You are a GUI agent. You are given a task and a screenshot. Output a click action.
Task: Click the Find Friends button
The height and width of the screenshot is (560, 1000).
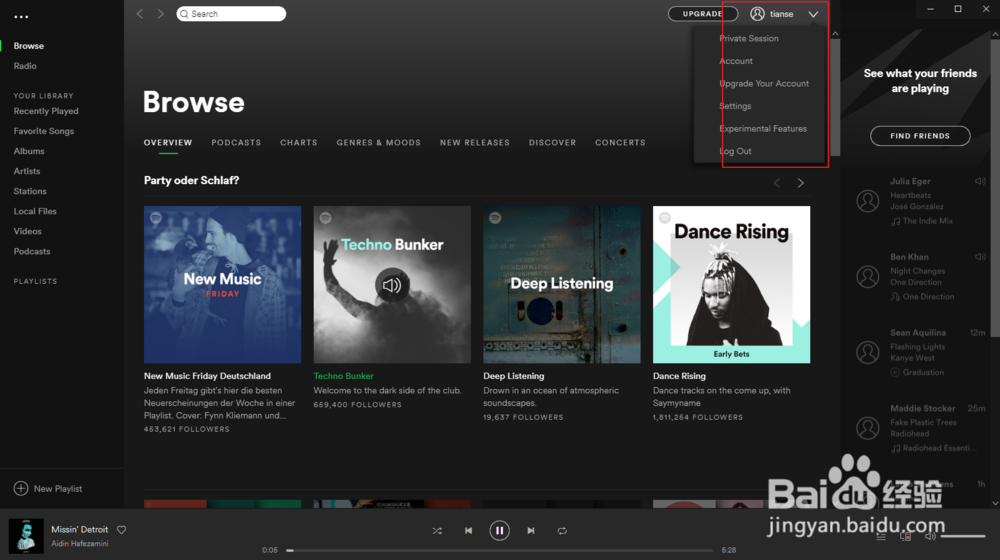click(920, 136)
